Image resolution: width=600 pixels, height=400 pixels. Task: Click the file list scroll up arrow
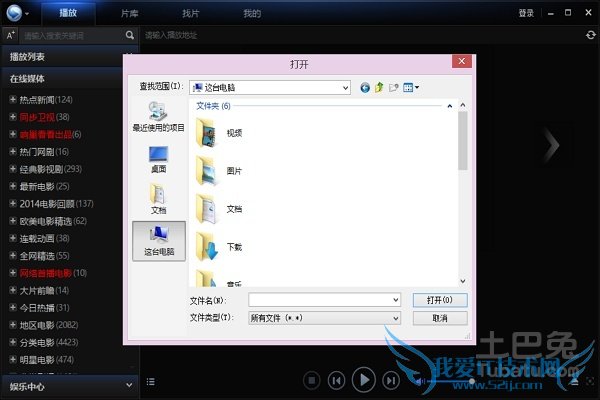click(x=463, y=105)
